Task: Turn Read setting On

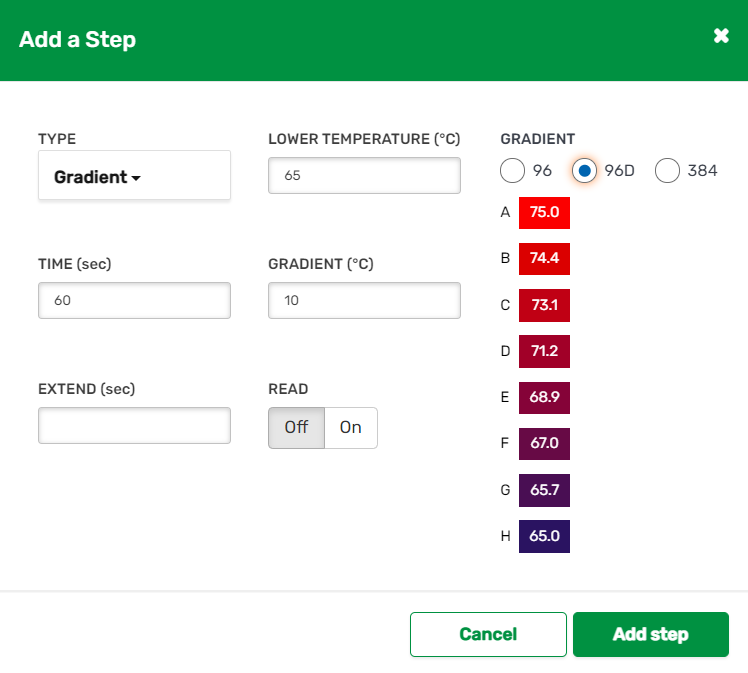Action: tap(351, 427)
